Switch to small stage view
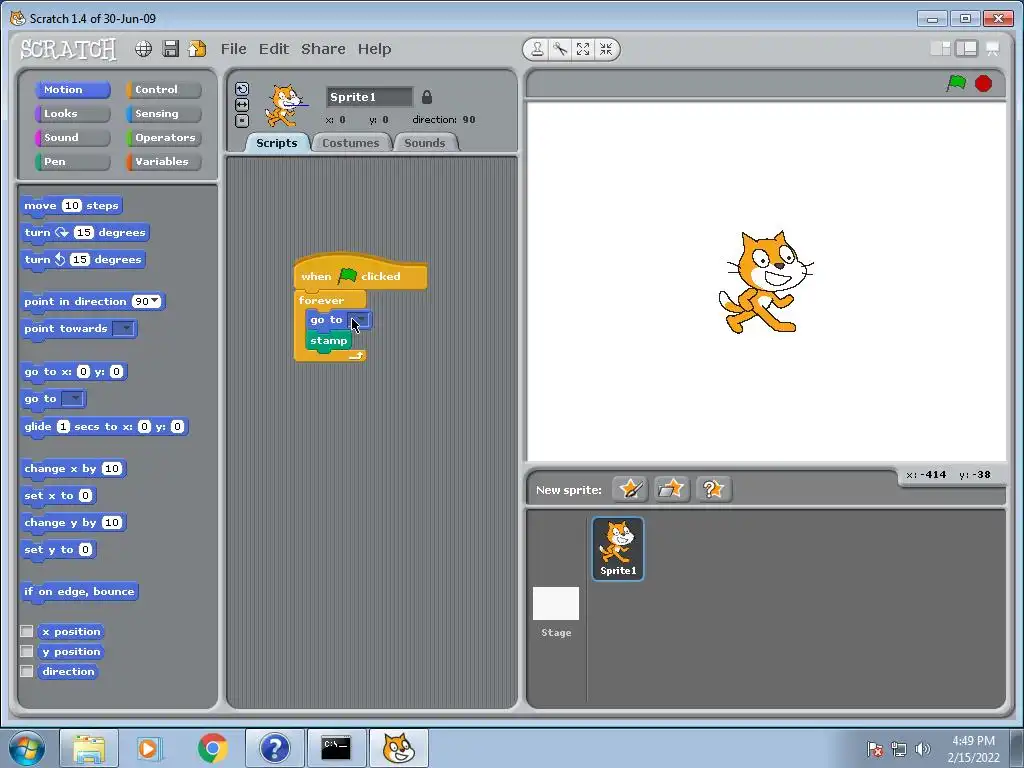 [x=940, y=49]
